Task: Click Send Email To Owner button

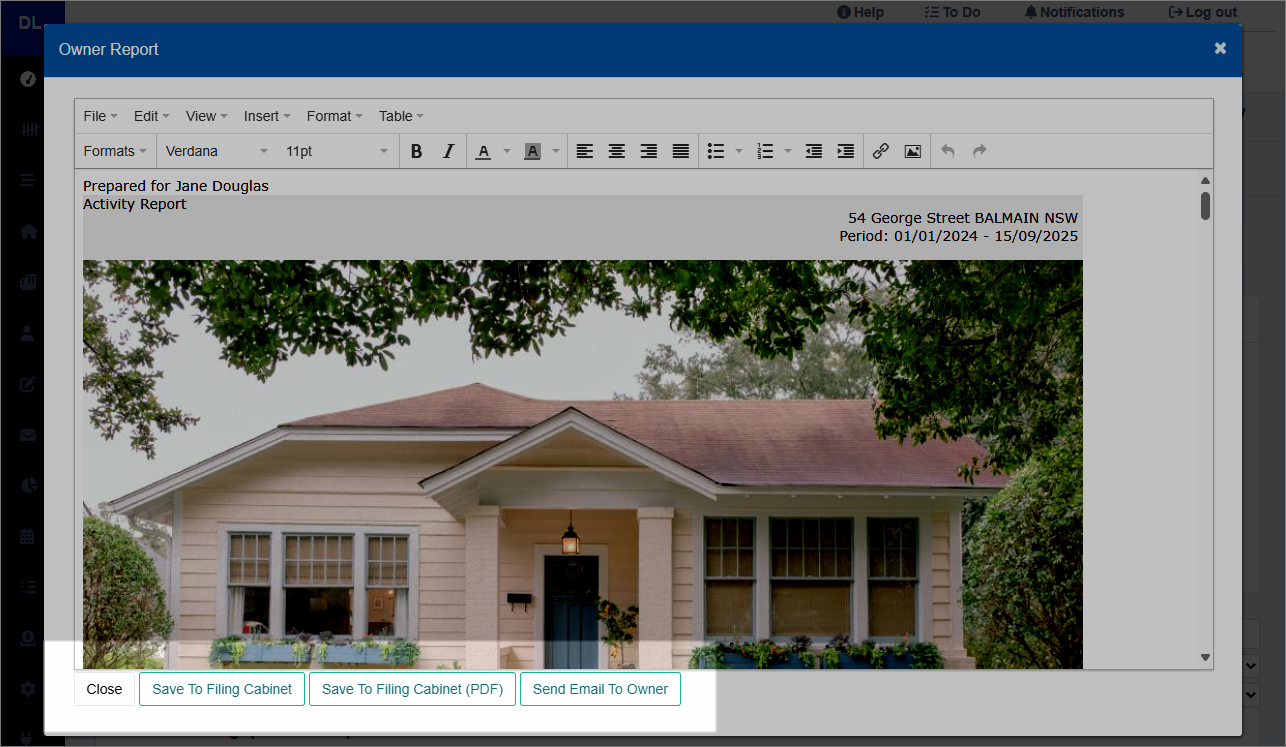Action: [600, 689]
